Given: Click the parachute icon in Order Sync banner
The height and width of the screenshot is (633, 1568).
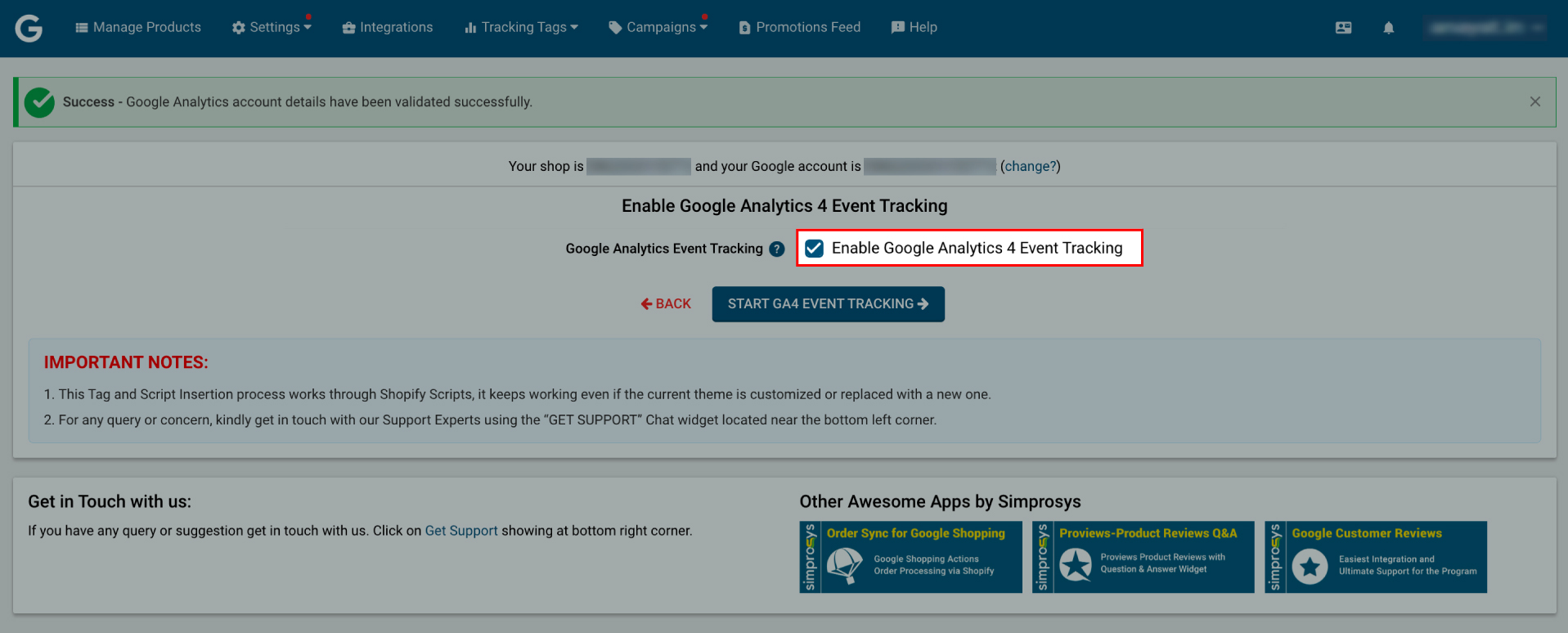Looking at the screenshot, I should coord(844,565).
